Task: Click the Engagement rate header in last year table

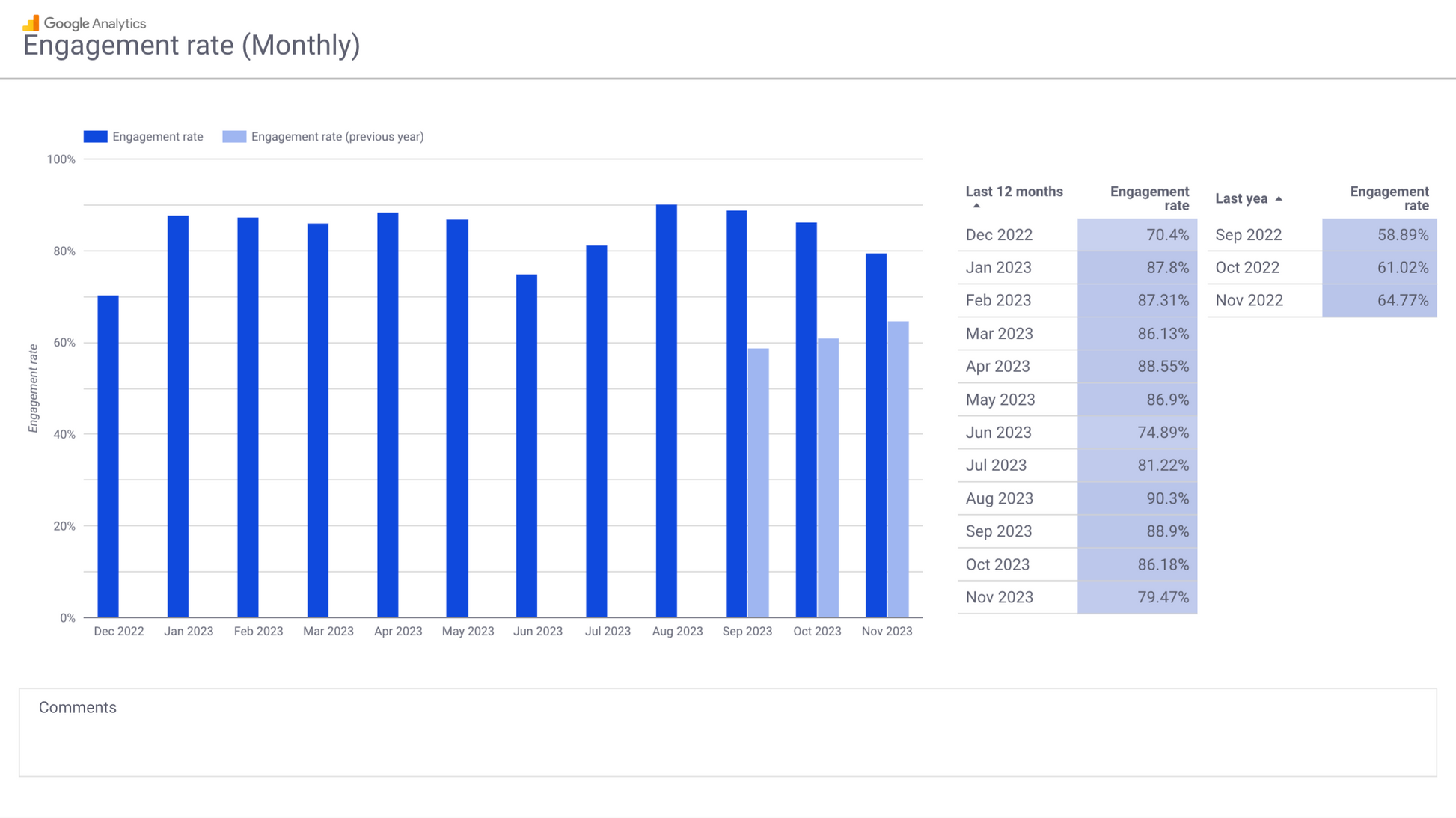Action: (x=1389, y=198)
